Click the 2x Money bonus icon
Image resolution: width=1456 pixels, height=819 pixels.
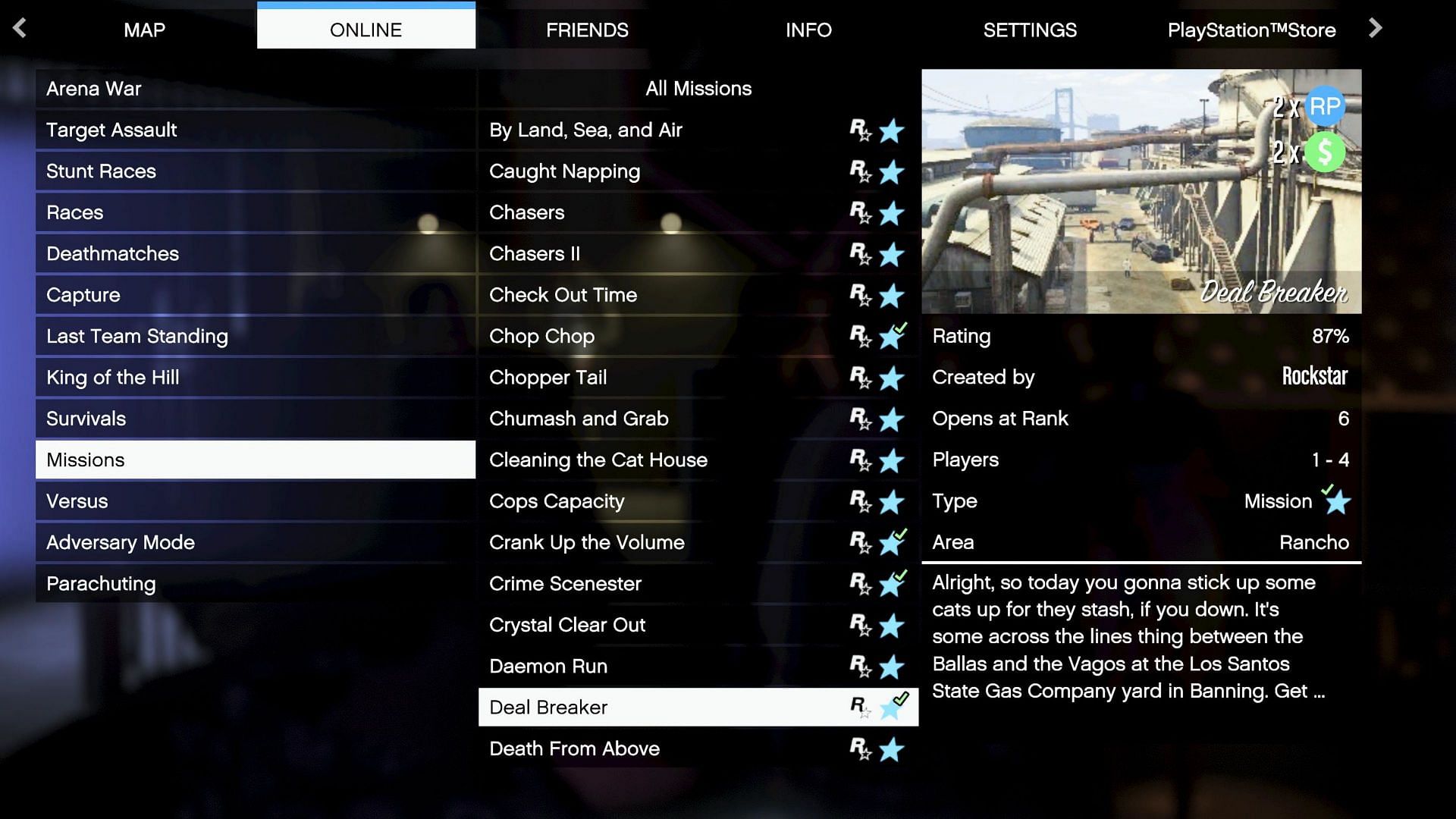click(x=1326, y=152)
